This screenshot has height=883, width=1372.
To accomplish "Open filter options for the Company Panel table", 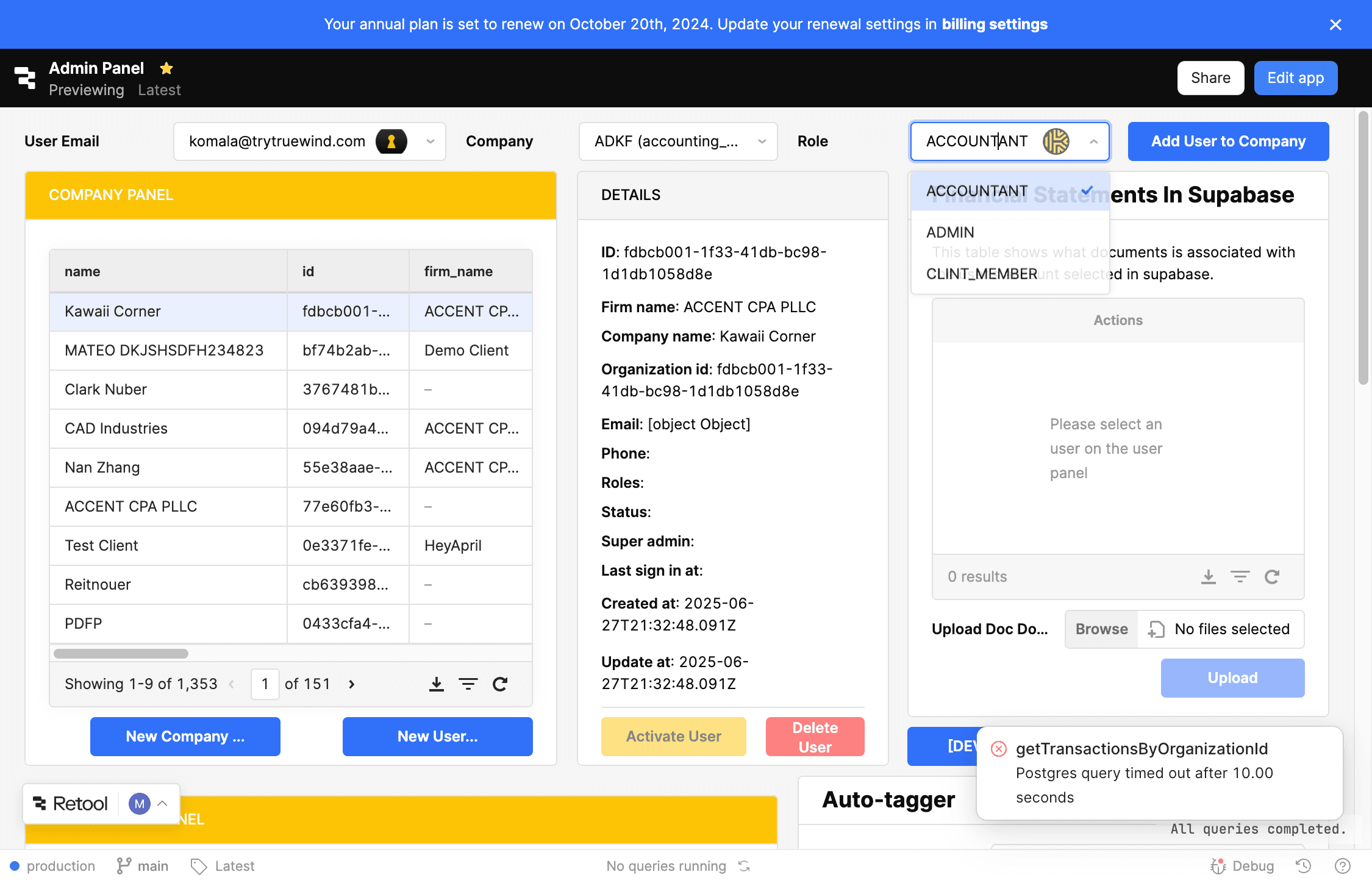I will tap(468, 684).
